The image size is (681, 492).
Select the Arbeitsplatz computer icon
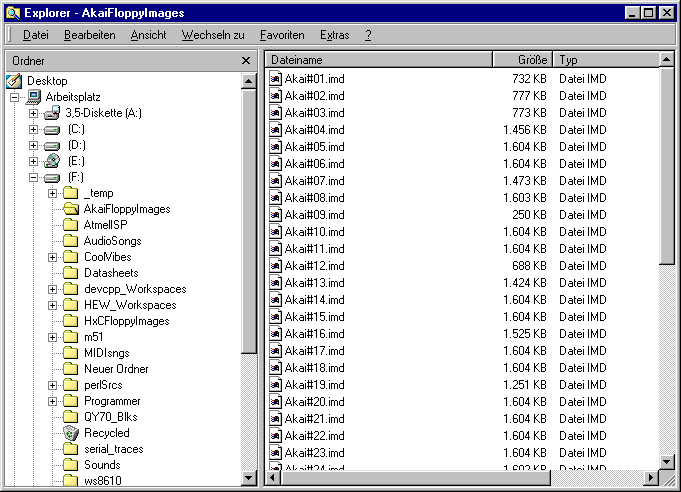(x=33, y=97)
